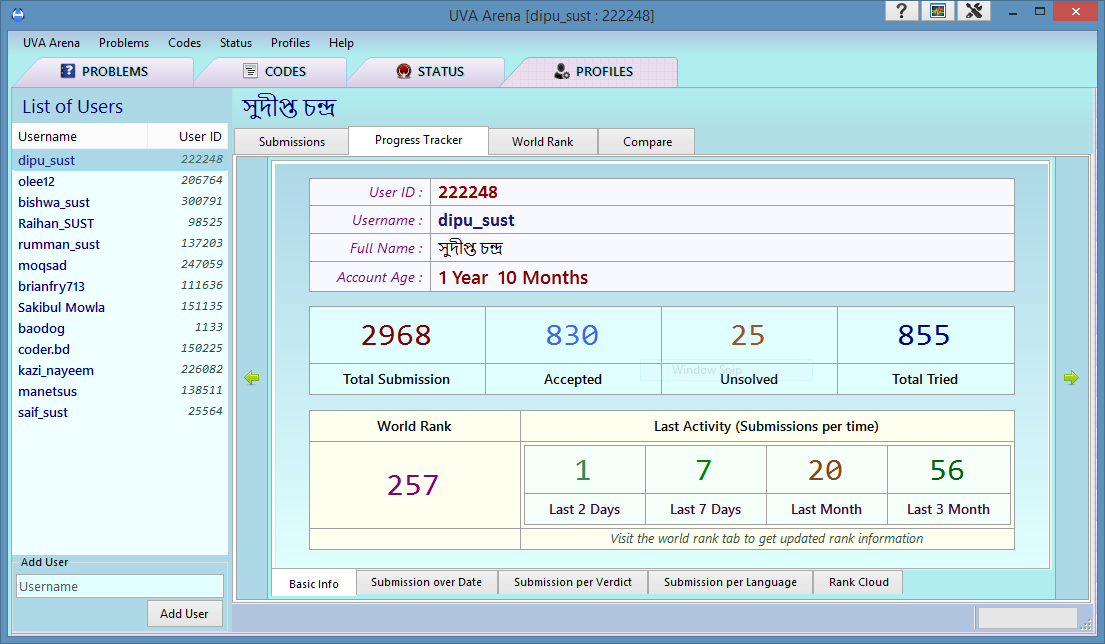Click the Last Month value 20
Image resolution: width=1105 pixels, height=644 pixels.
point(825,470)
